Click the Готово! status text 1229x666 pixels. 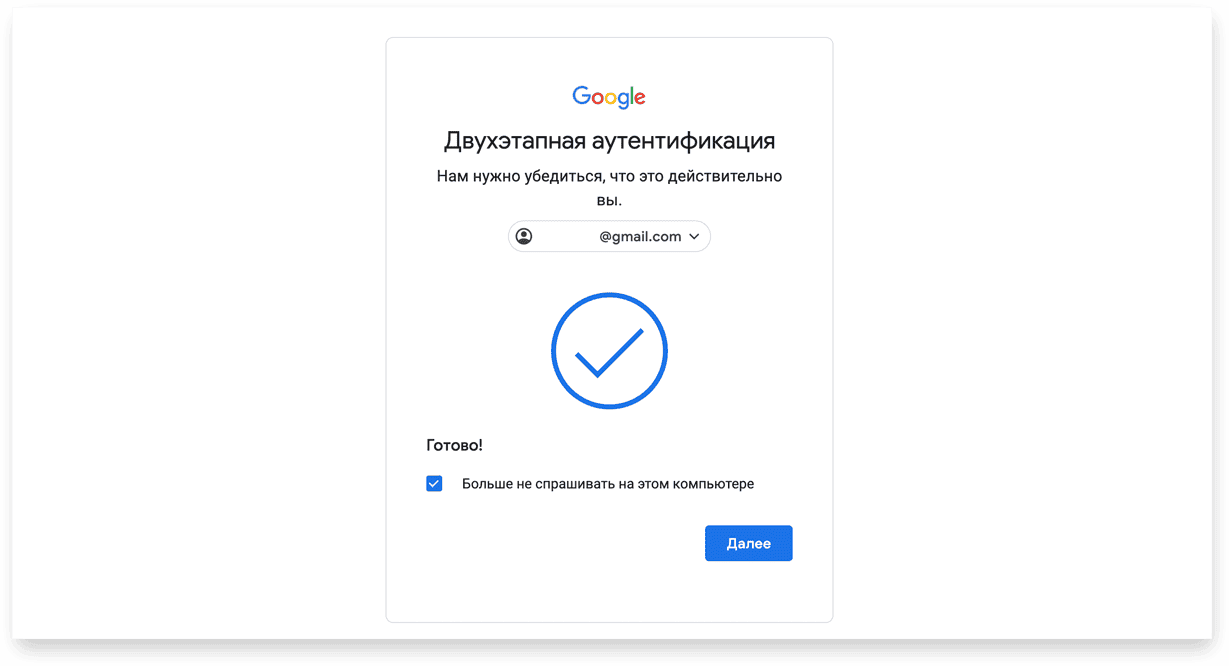(454, 446)
